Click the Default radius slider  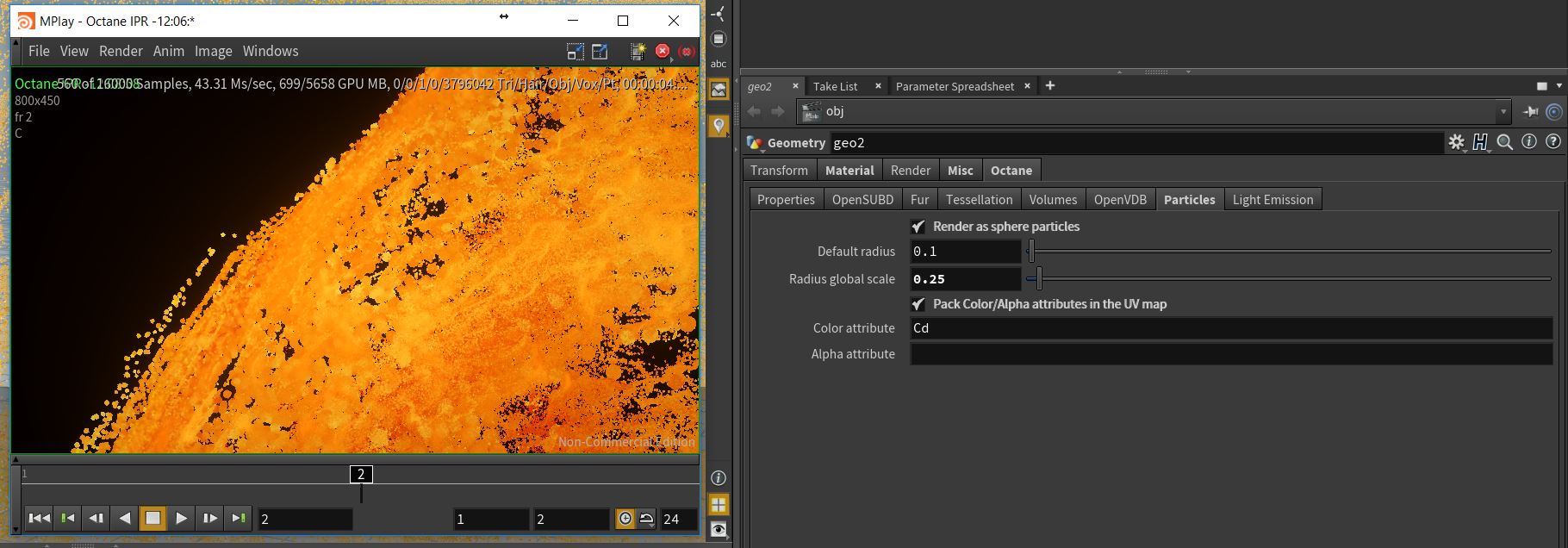click(x=1289, y=252)
